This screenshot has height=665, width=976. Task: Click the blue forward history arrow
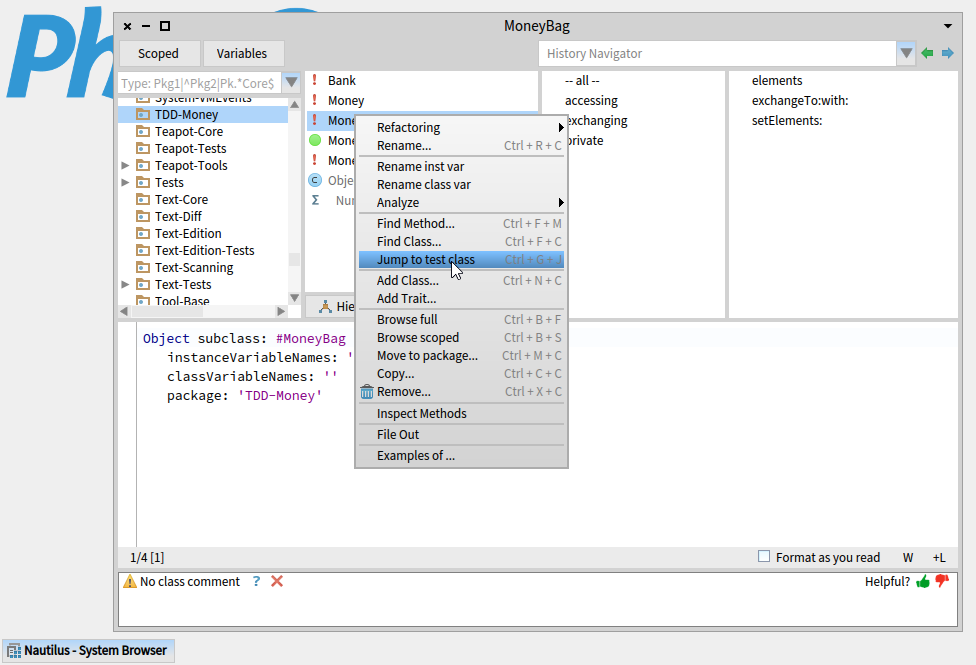(x=947, y=54)
